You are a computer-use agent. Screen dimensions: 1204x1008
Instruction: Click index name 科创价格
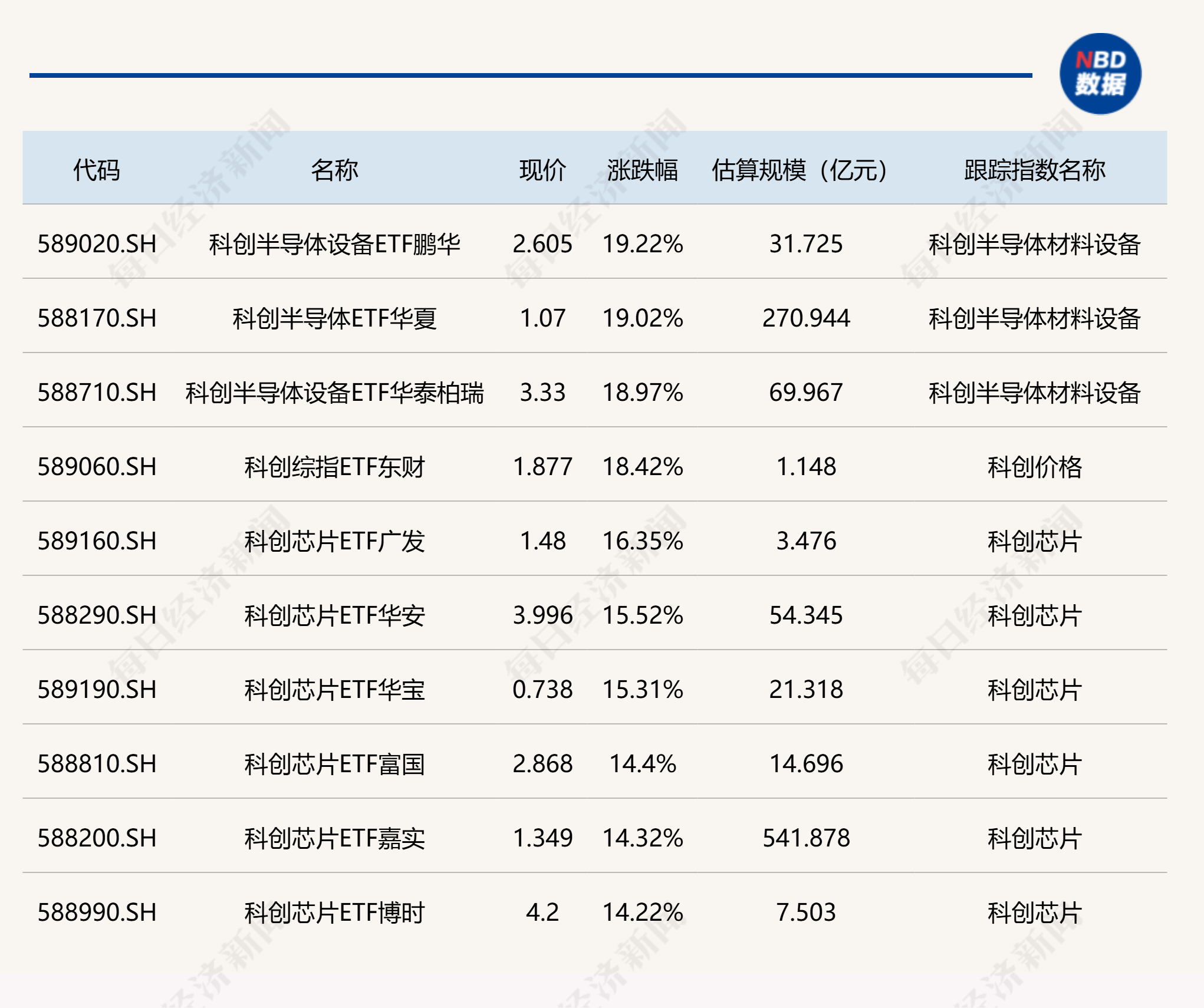[1035, 467]
